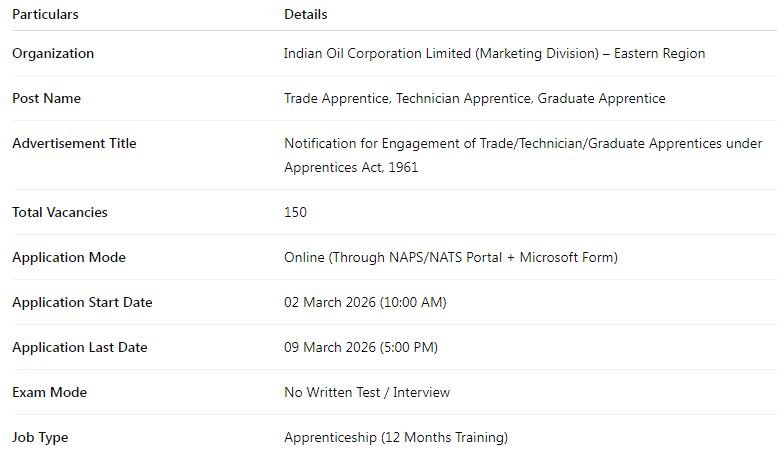Select the Organization row label

pos(53,54)
